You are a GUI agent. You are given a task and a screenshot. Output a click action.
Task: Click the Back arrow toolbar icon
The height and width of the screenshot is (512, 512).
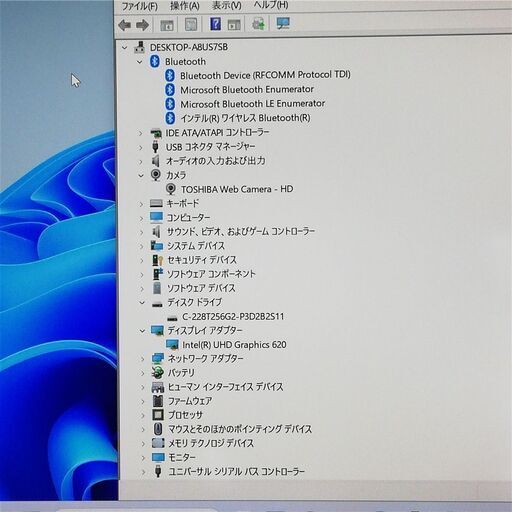(125, 25)
